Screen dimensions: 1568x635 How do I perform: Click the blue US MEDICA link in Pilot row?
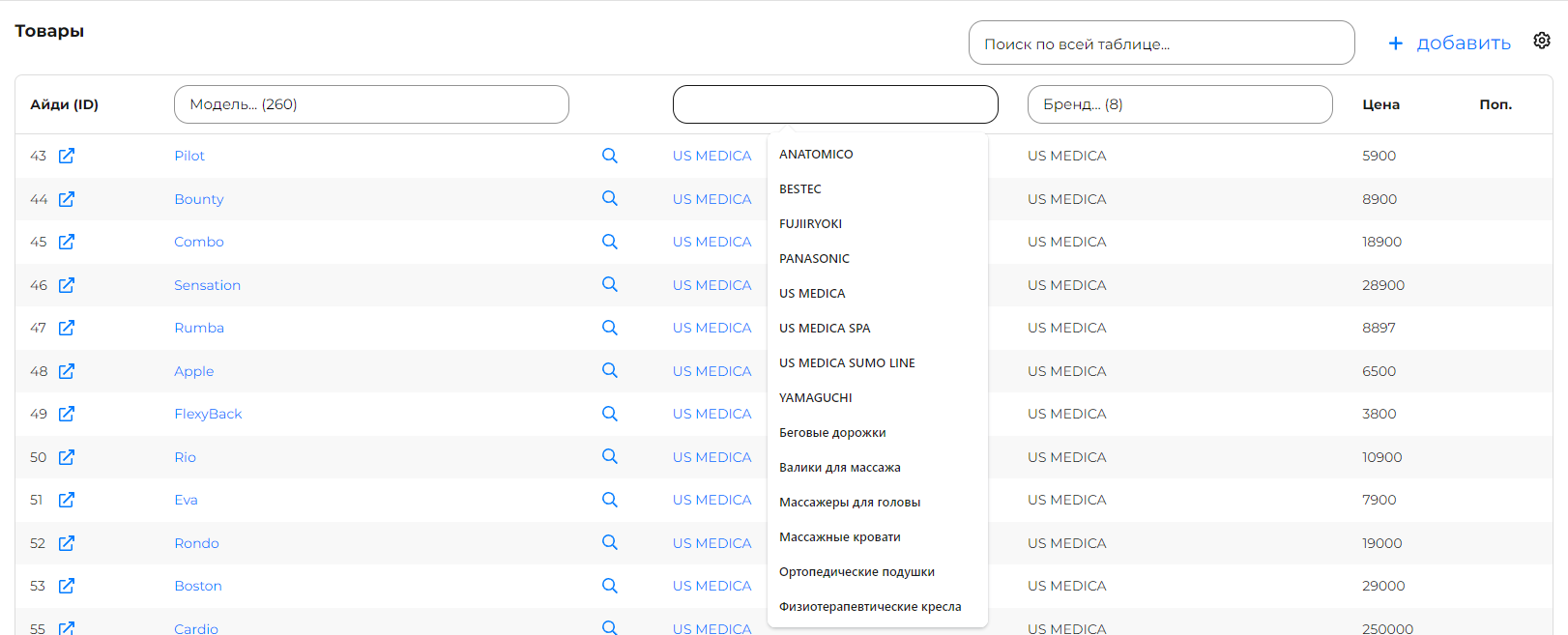[712, 156]
